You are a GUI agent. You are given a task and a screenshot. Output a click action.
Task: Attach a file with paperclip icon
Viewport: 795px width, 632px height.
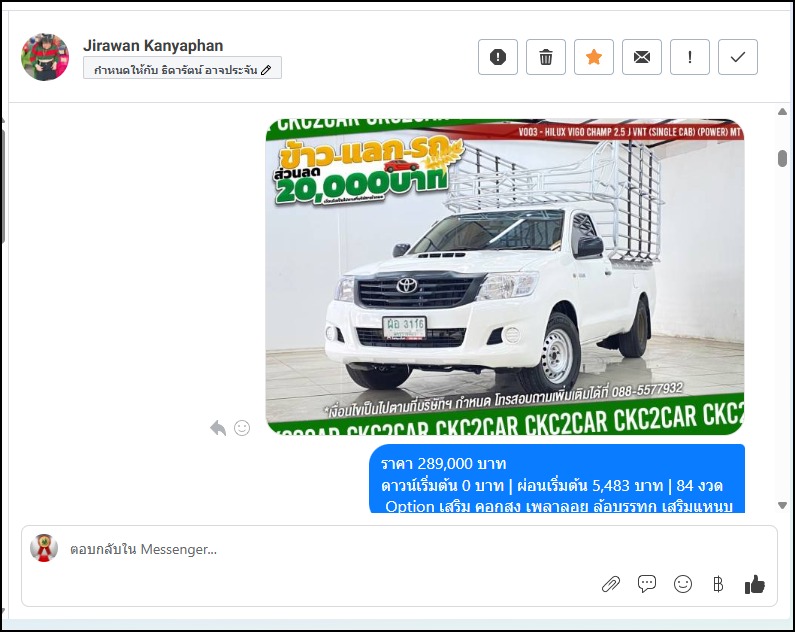tap(610, 584)
